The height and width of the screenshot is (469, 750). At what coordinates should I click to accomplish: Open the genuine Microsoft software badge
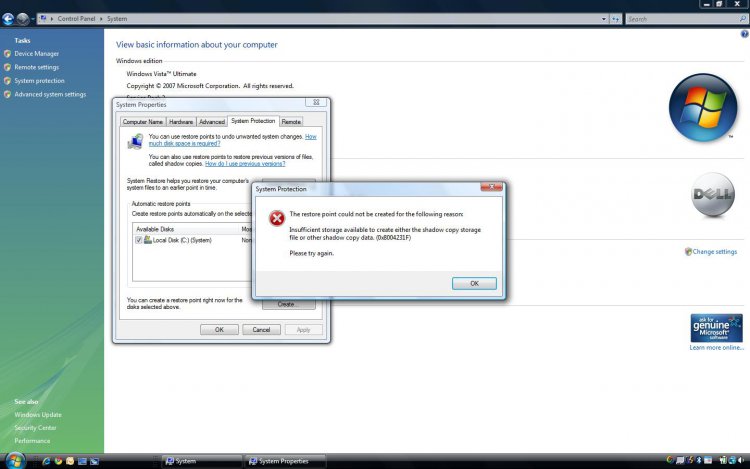click(x=716, y=328)
